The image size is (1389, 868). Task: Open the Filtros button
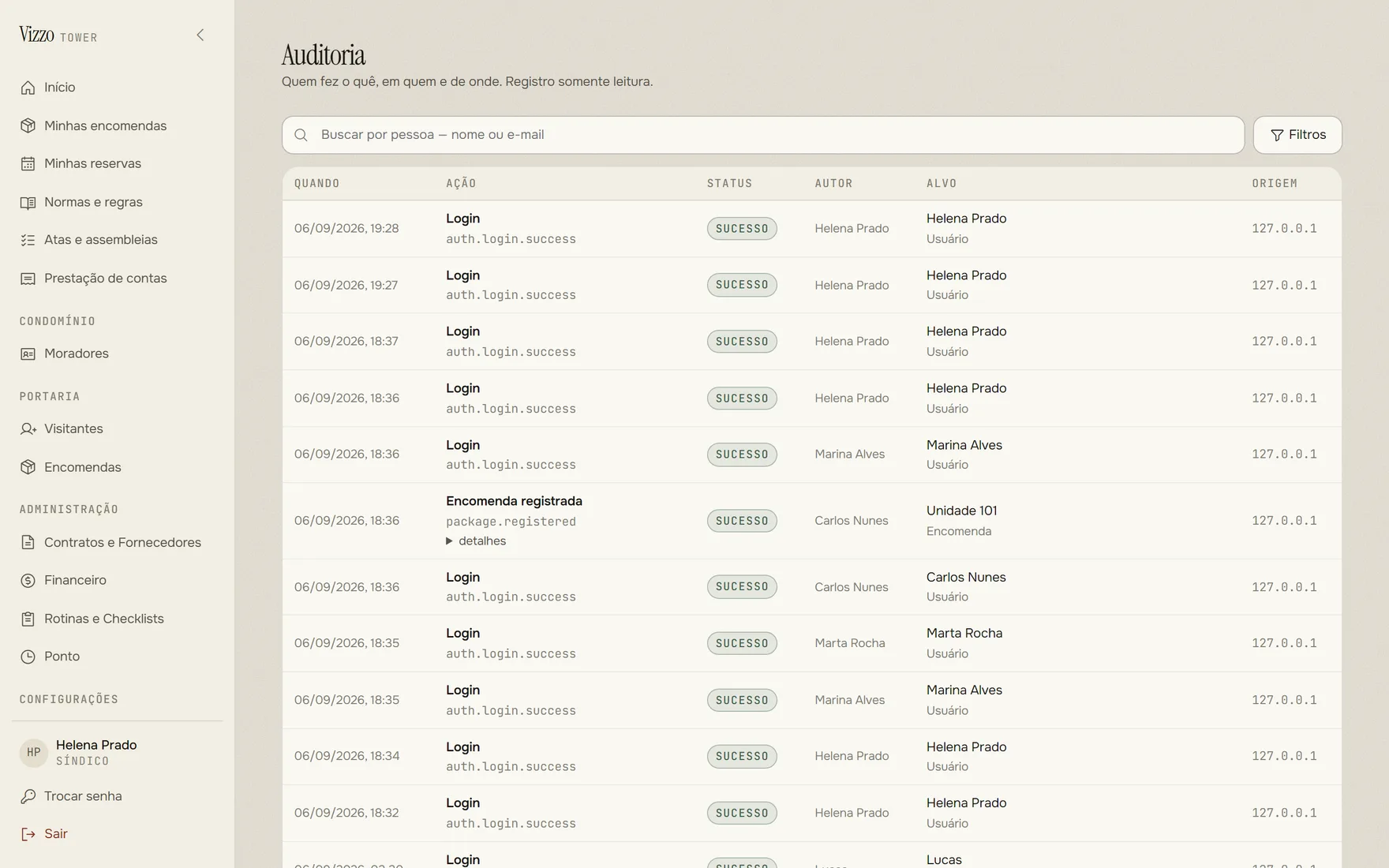[x=1297, y=135]
